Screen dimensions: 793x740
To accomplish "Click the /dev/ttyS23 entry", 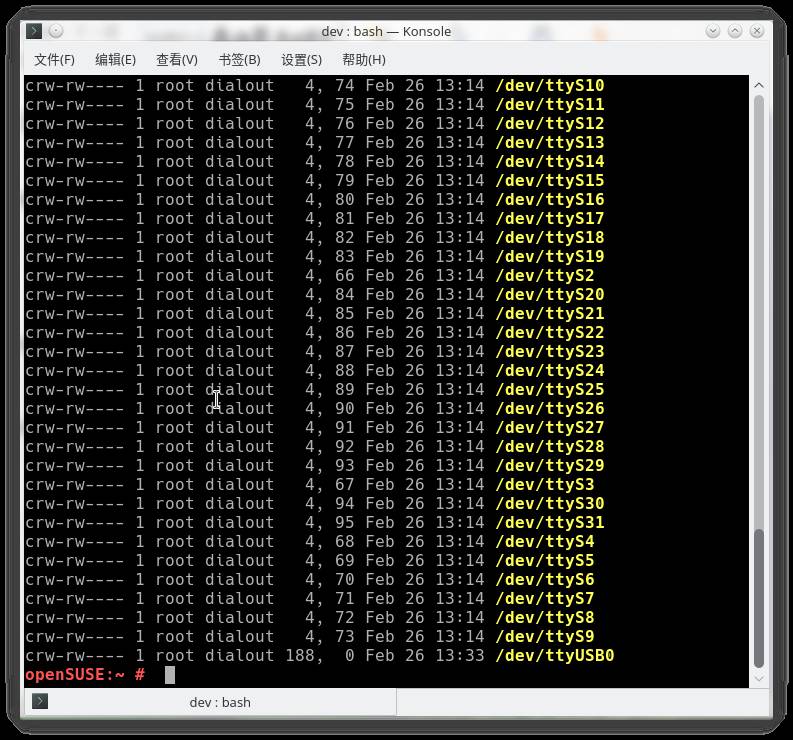I will click(x=550, y=352).
